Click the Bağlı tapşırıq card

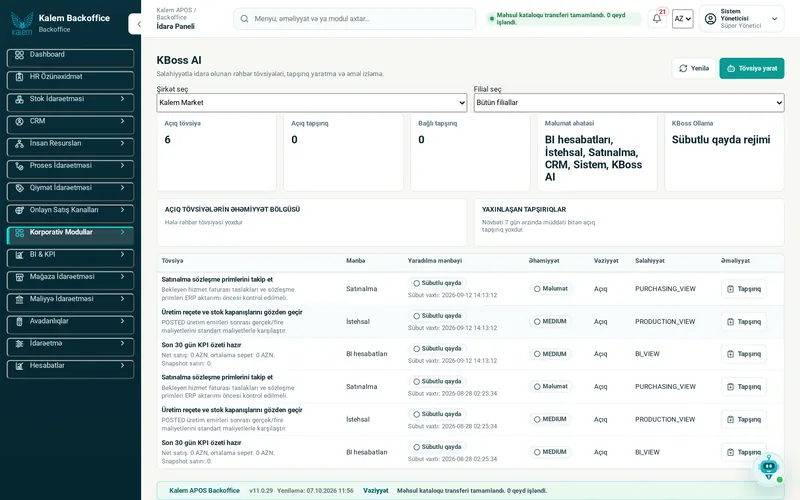click(x=470, y=153)
